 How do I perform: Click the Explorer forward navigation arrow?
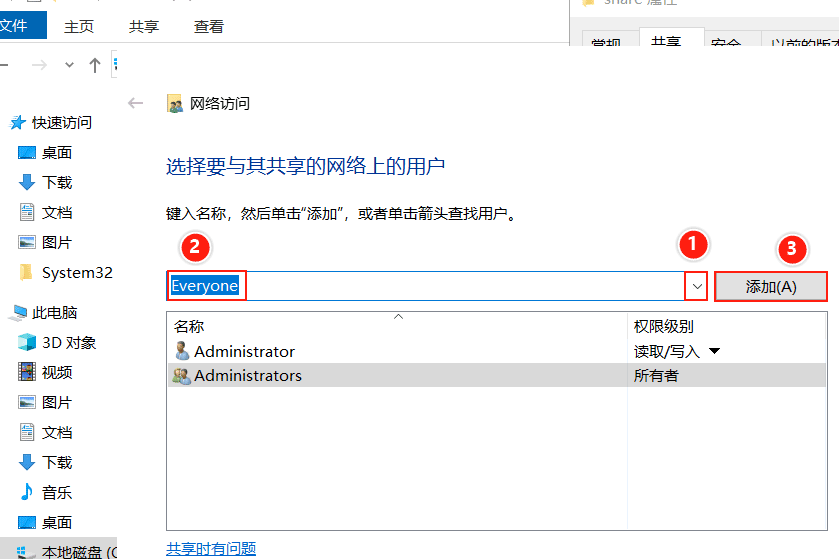(x=39, y=65)
